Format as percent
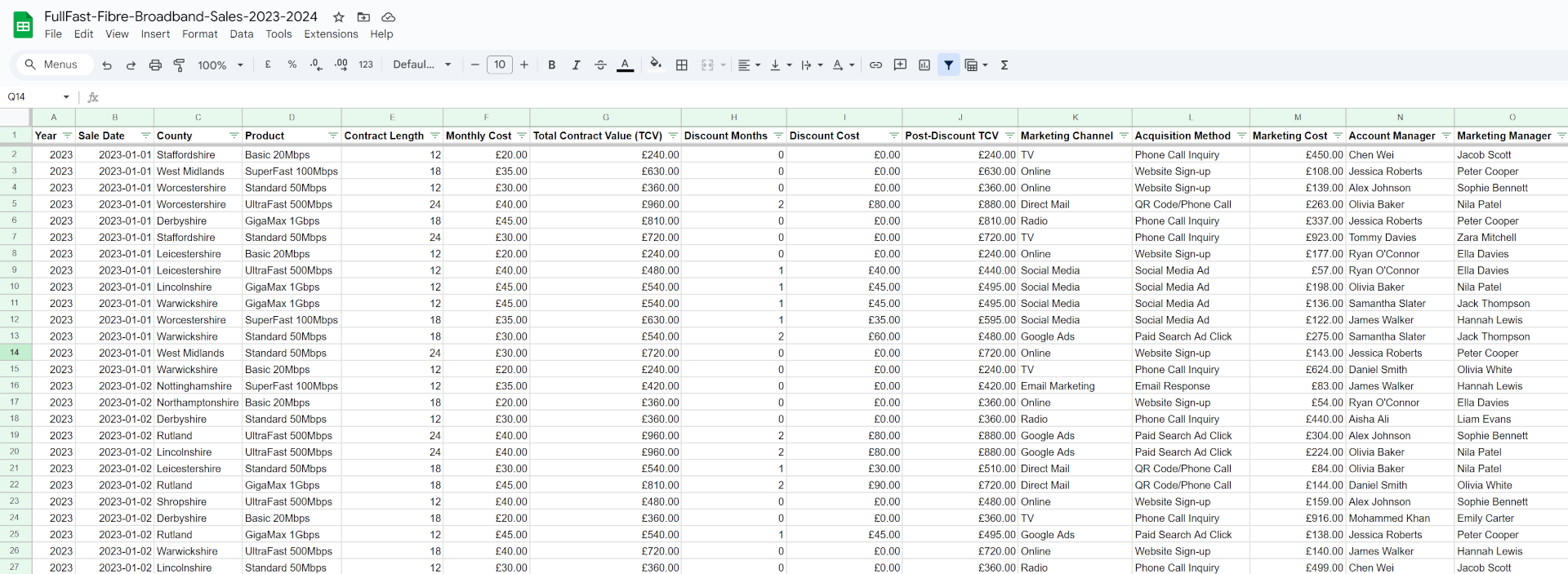The height and width of the screenshot is (574, 1568). click(x=292, y=65)
